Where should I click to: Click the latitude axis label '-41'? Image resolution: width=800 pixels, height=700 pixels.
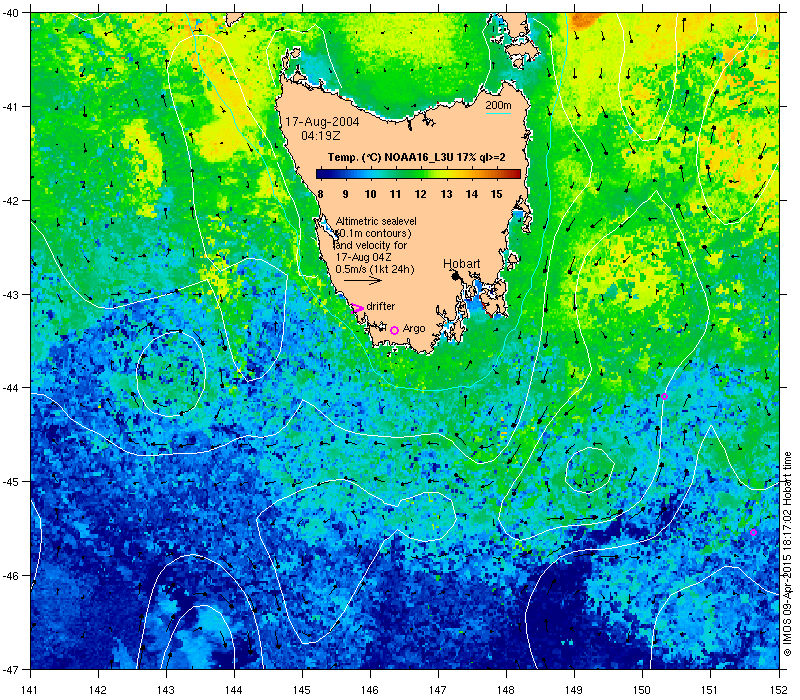[10, 107]
